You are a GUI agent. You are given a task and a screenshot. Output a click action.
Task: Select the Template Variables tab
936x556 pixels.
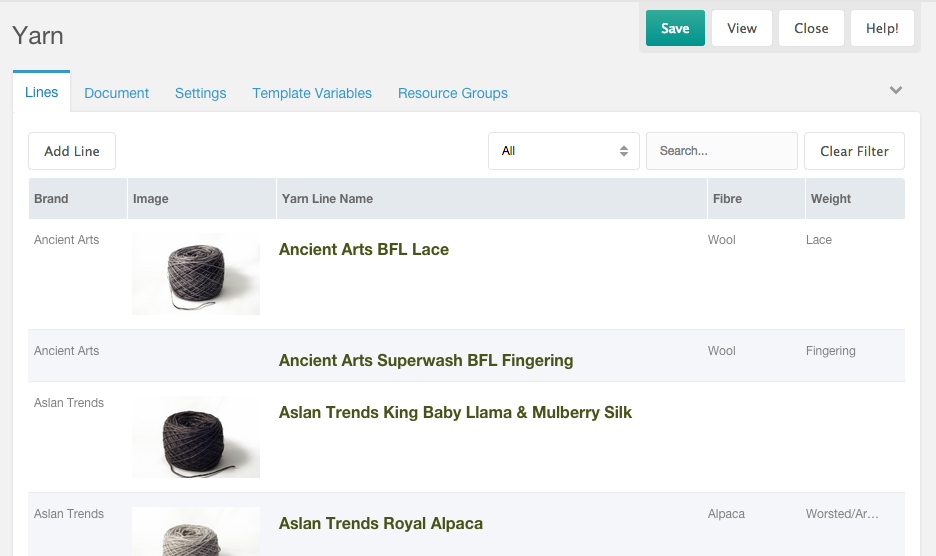pos(312,93)
